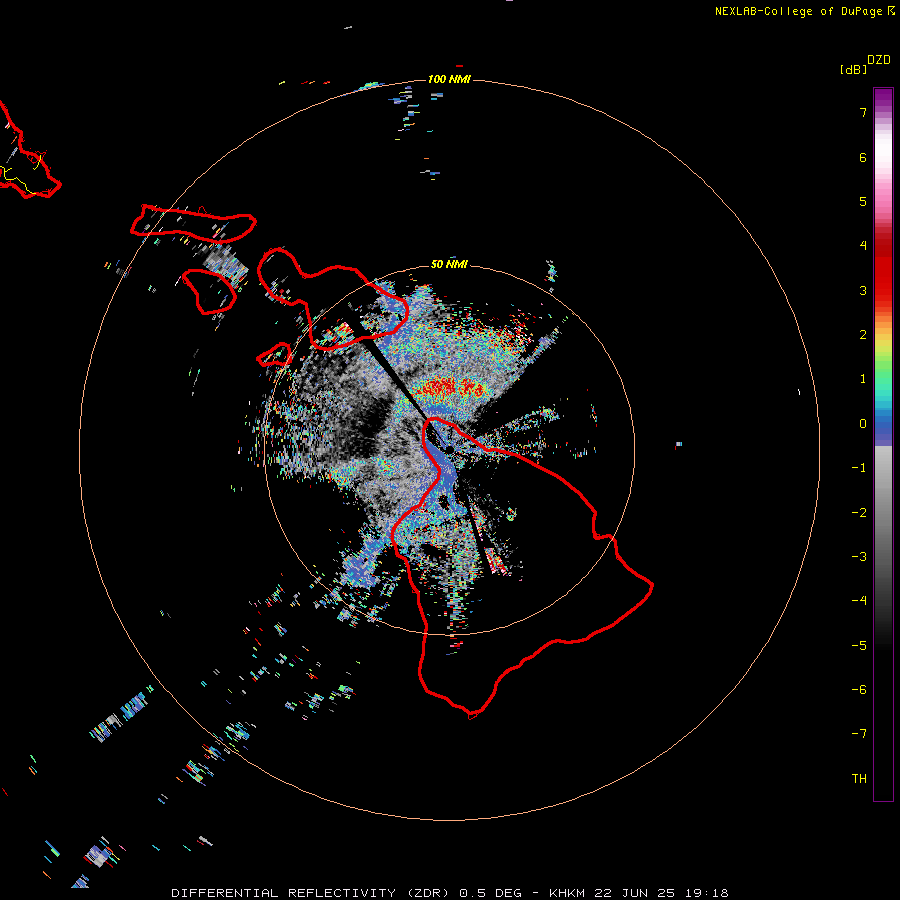The image size is (900, 900).
Task: Click the -6 value on color scale
Action: pyautogui.click(x=859, y=690)
